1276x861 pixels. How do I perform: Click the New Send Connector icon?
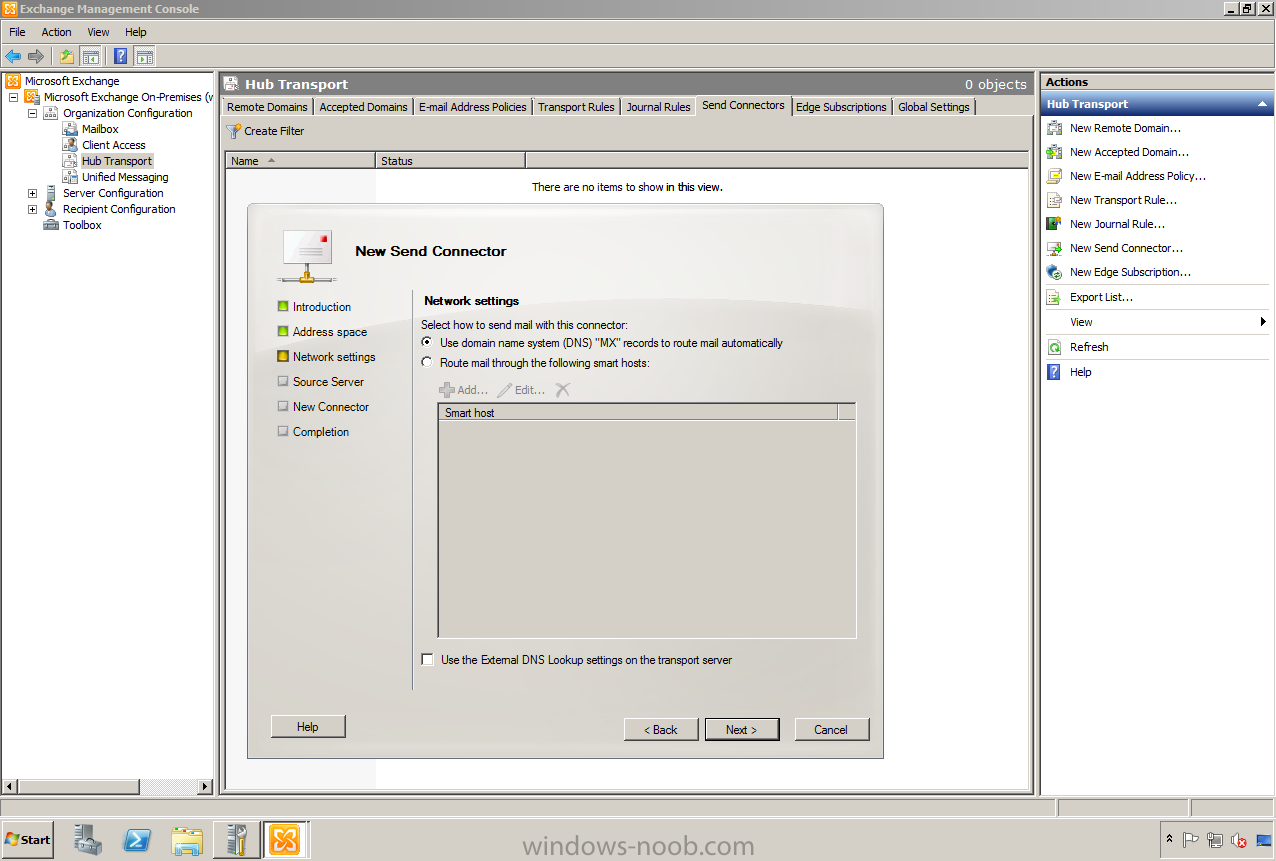click(1054, 248)
